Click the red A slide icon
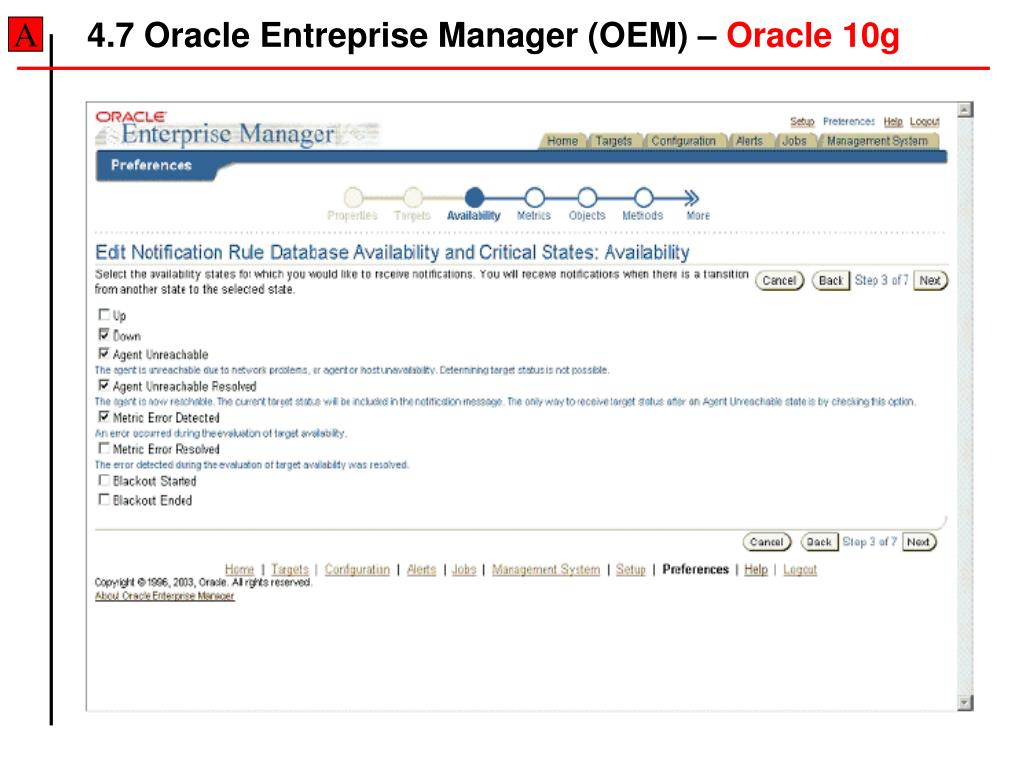1024x768 pixels. point(25,35)
